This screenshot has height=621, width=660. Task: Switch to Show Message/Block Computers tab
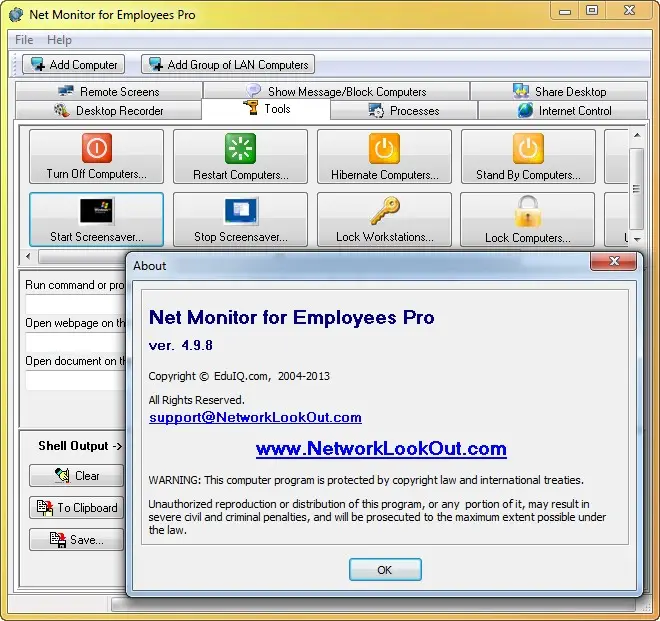click(x=336, y=91)
